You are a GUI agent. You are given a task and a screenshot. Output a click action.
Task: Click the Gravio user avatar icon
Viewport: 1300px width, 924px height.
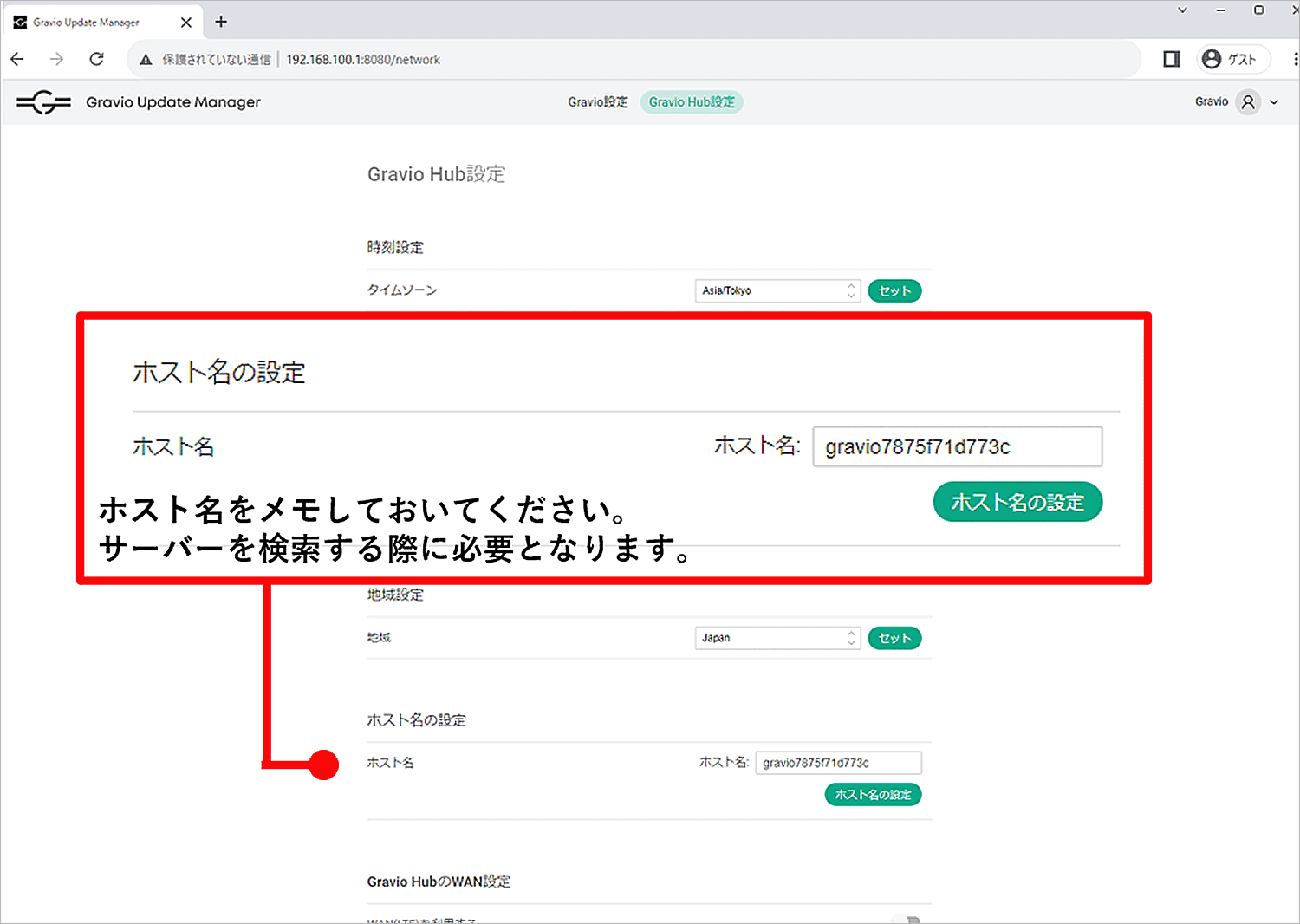pyautogui.click(x=1248, y=102)
